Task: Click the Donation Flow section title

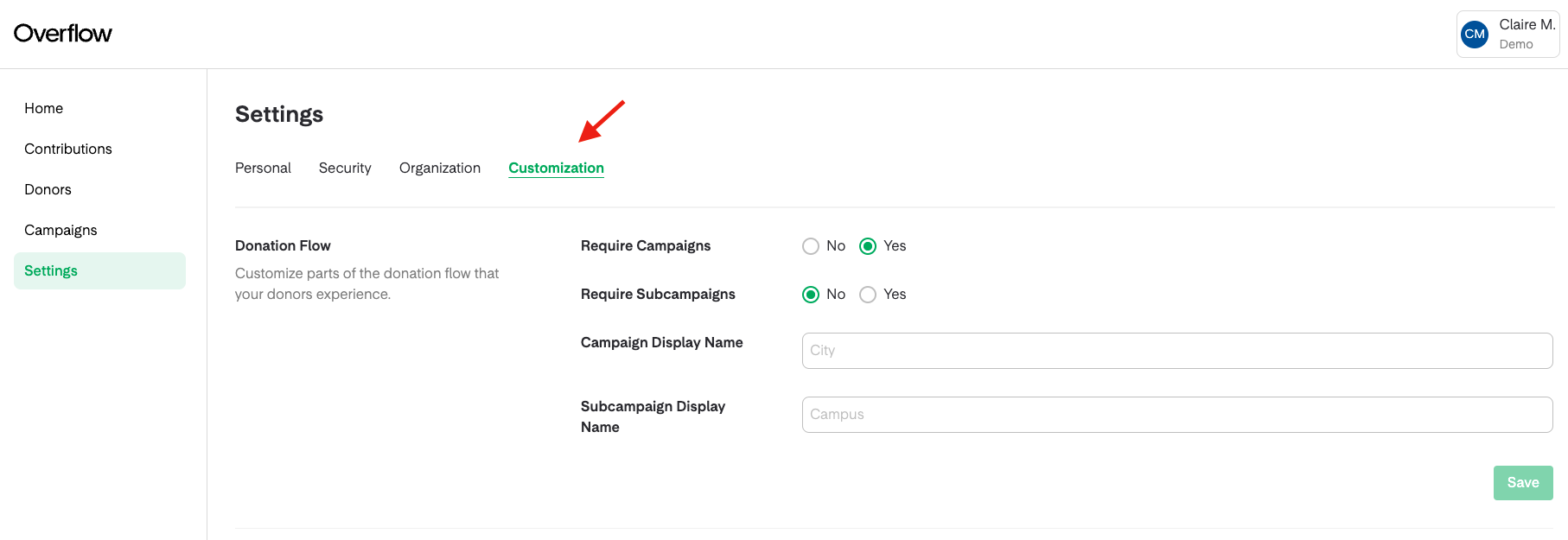Action: point(283,245)
